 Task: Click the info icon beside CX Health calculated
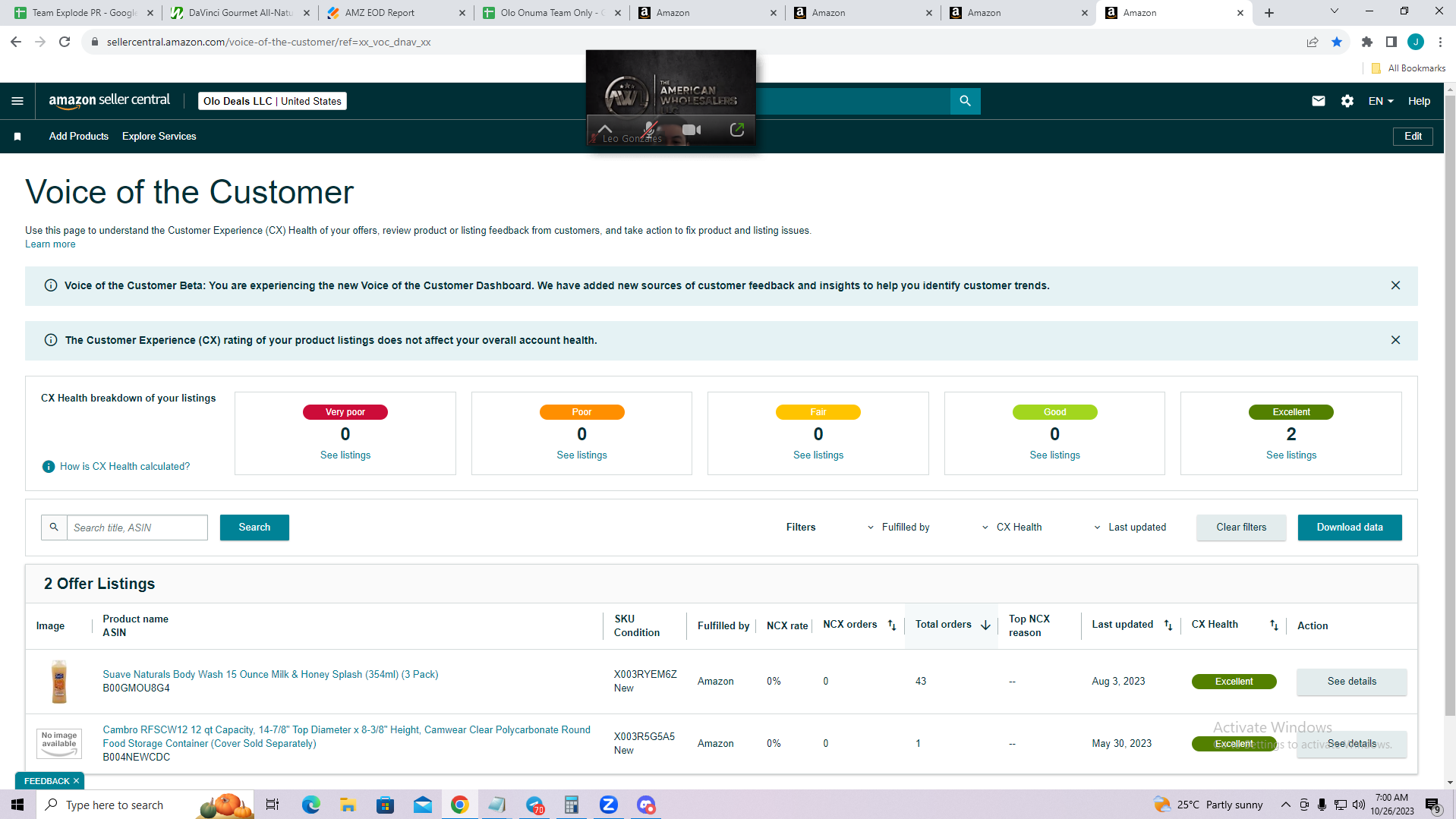[49, 466]
